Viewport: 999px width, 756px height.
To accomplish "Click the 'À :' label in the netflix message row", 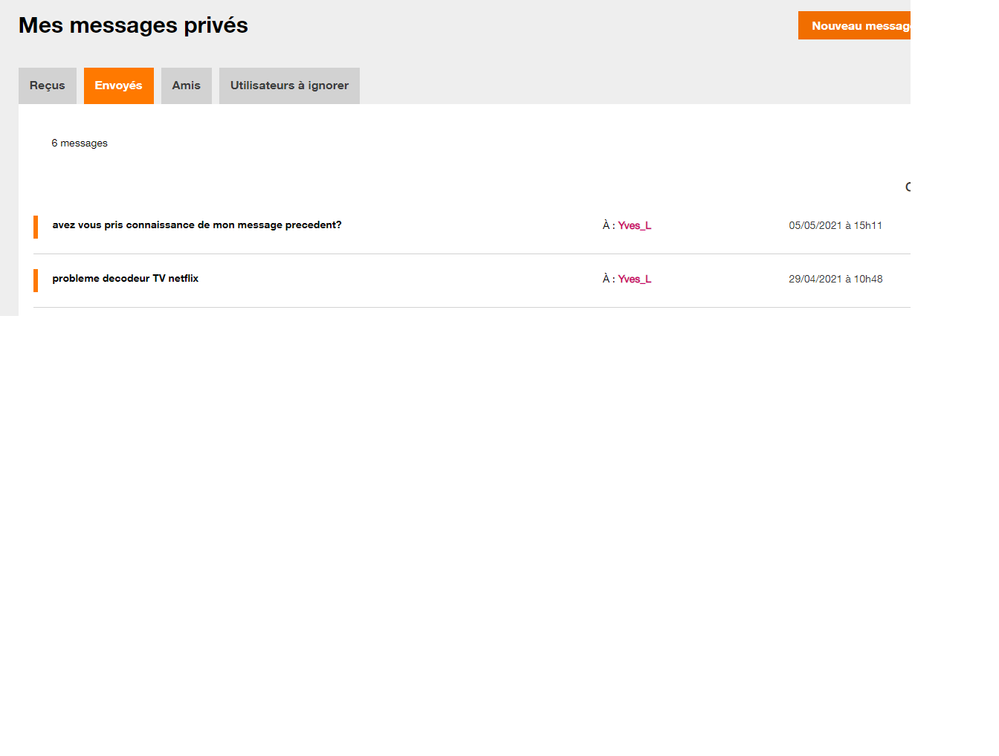I will pos(608,280).
